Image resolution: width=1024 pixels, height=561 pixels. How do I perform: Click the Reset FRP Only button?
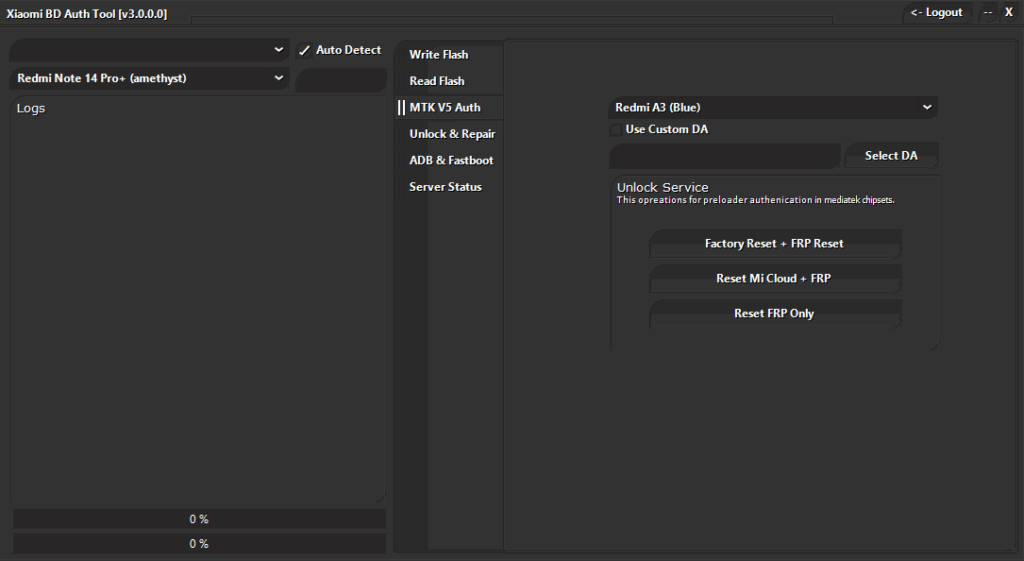point(774,314)
